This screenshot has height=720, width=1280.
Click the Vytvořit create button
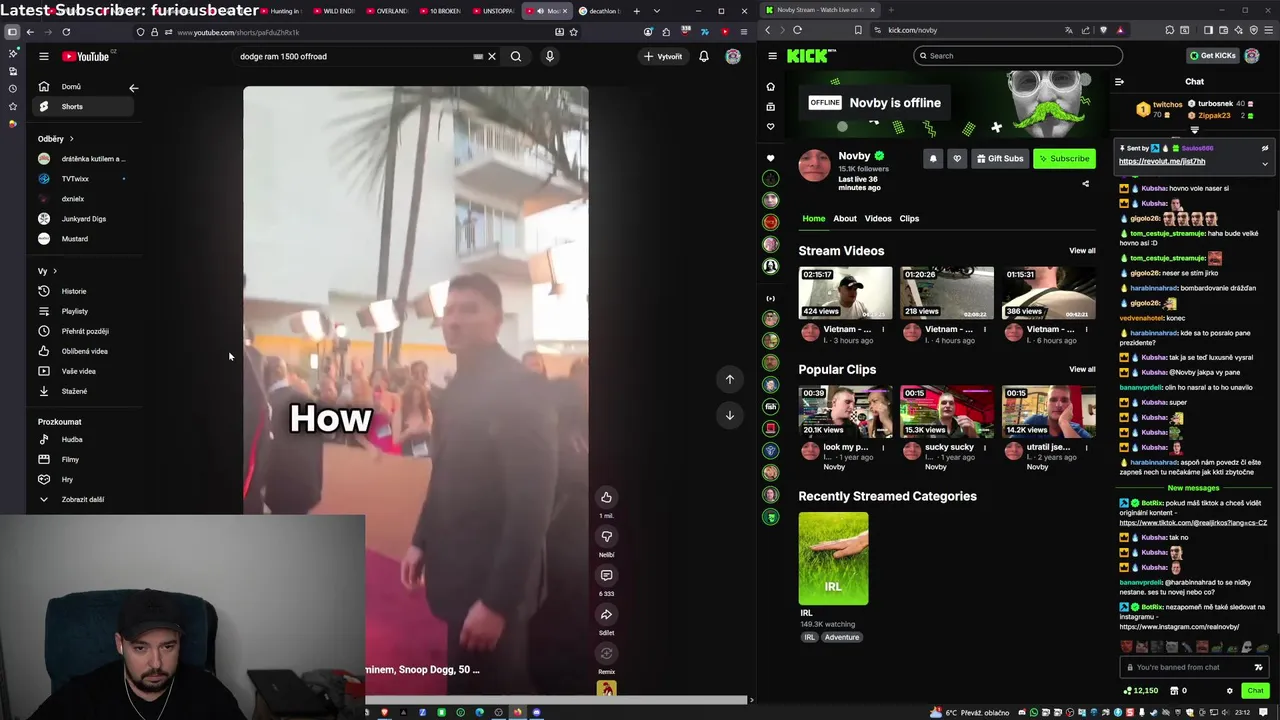point(663,56)
